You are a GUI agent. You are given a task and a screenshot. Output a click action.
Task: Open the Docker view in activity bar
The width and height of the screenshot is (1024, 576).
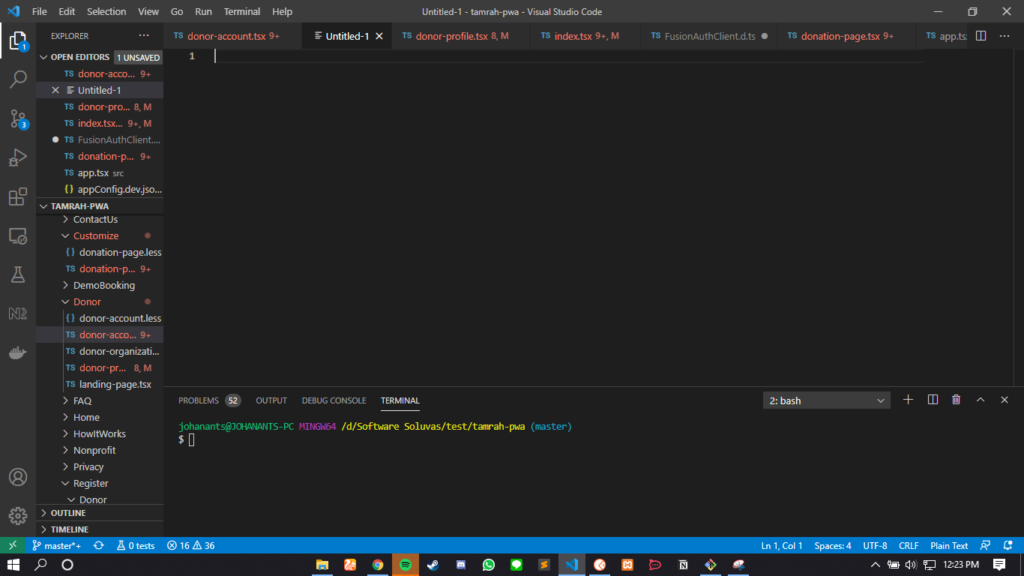click(18, 353)
